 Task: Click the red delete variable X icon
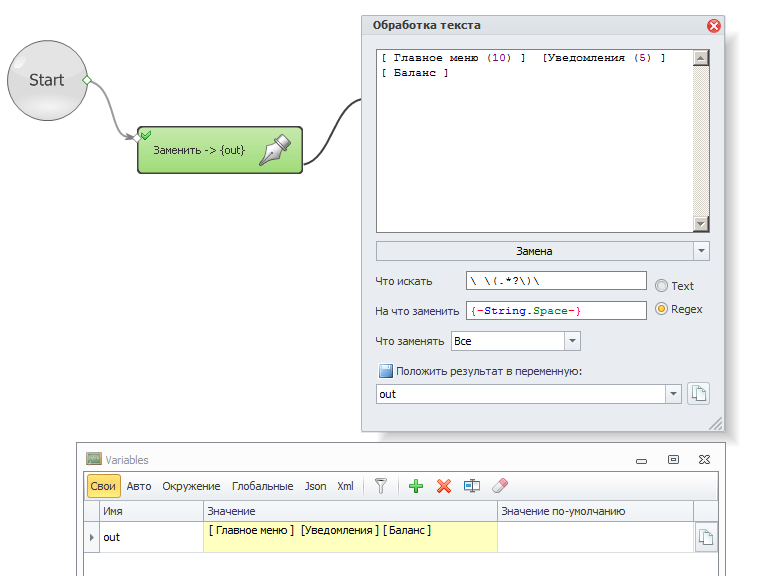point(444,486)
